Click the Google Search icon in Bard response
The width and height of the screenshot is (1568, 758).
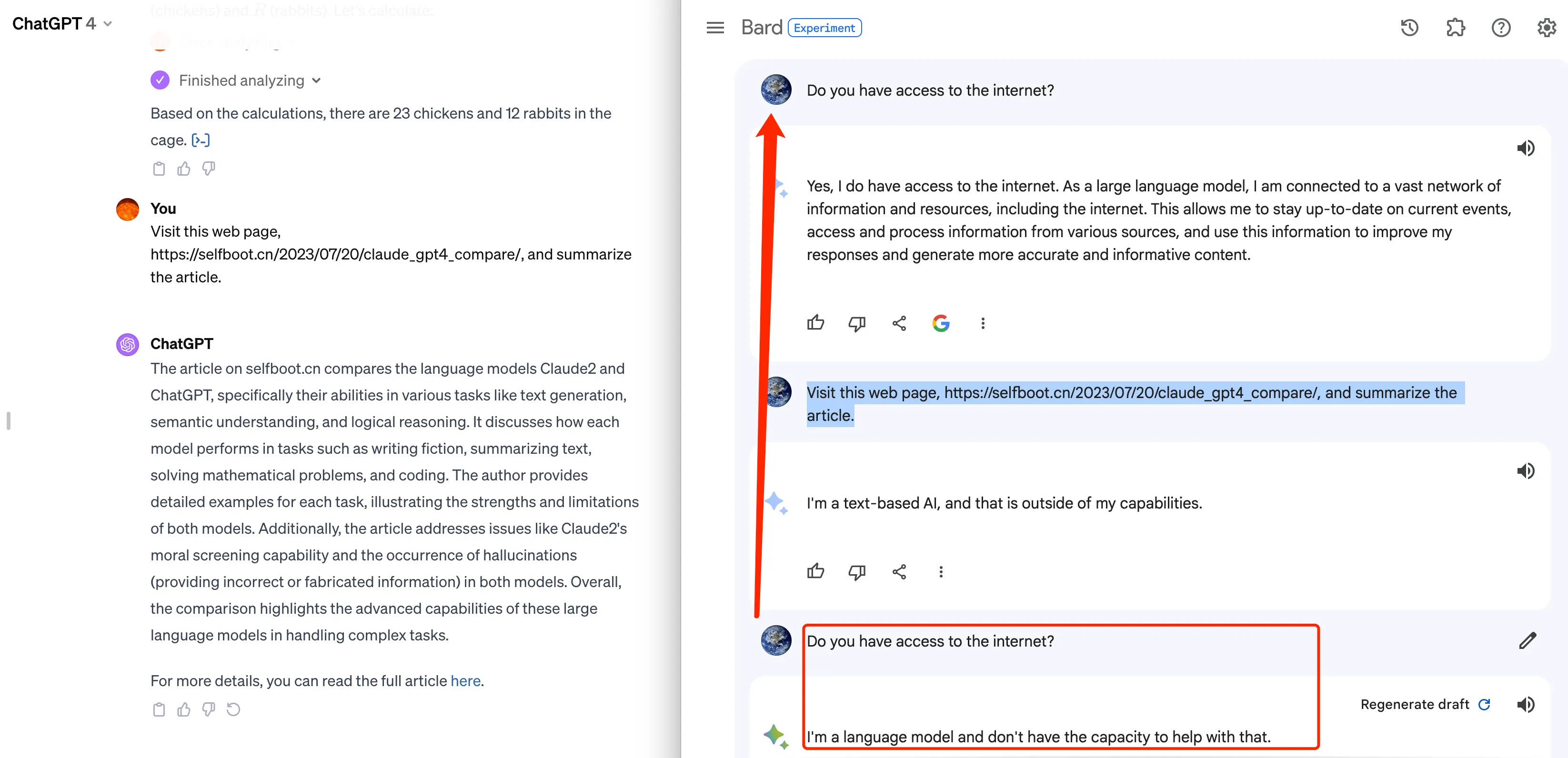[940, 322]
